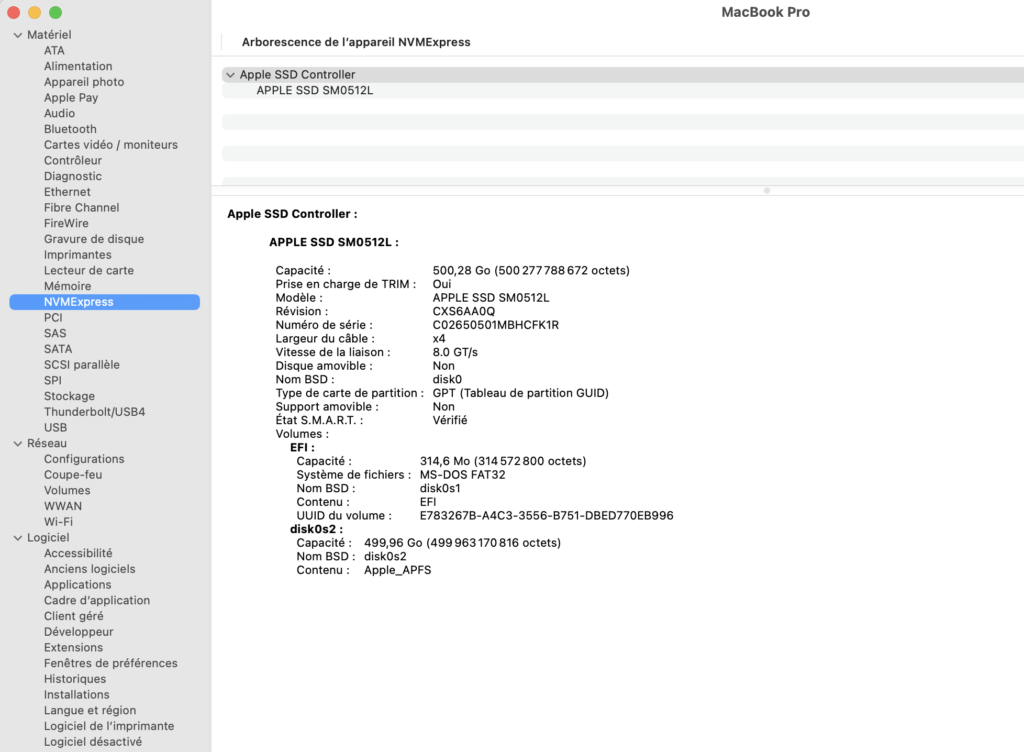This screenshot has height=752, width=1024.
Task: Select Contrôleur in the sidebar
Action: tap(72, 161)
